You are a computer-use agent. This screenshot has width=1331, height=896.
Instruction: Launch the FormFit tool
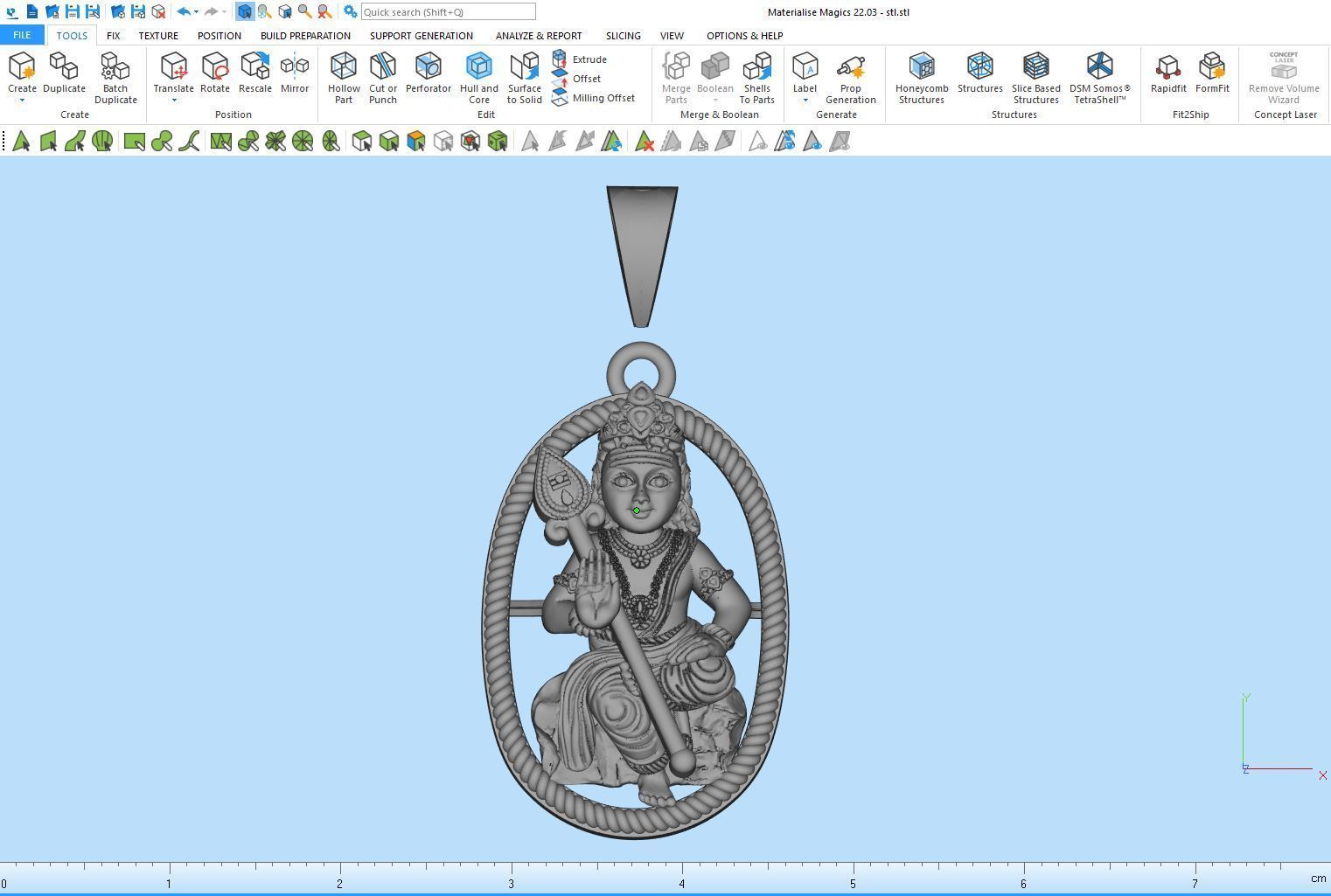tap(1212, 72)
